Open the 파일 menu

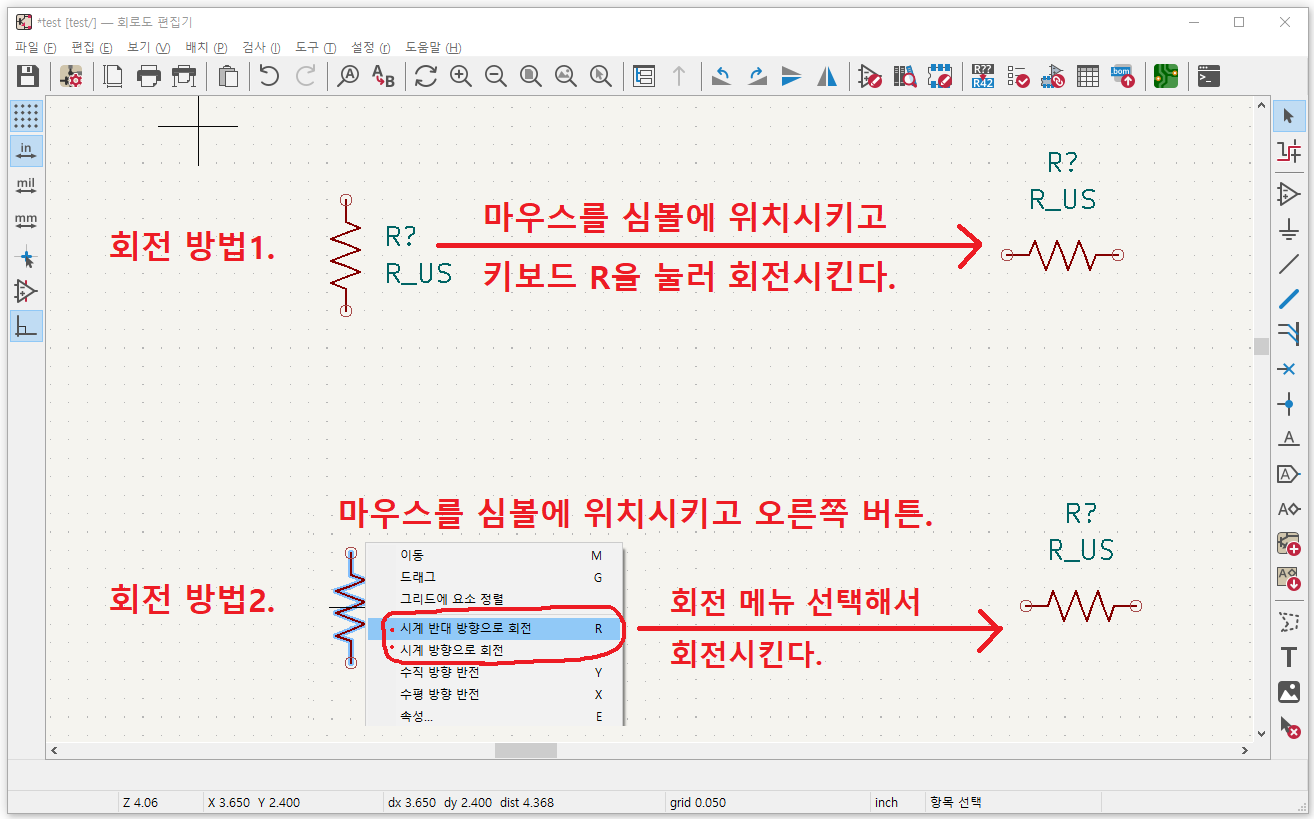pyautogui.click(x=36, y=47)
